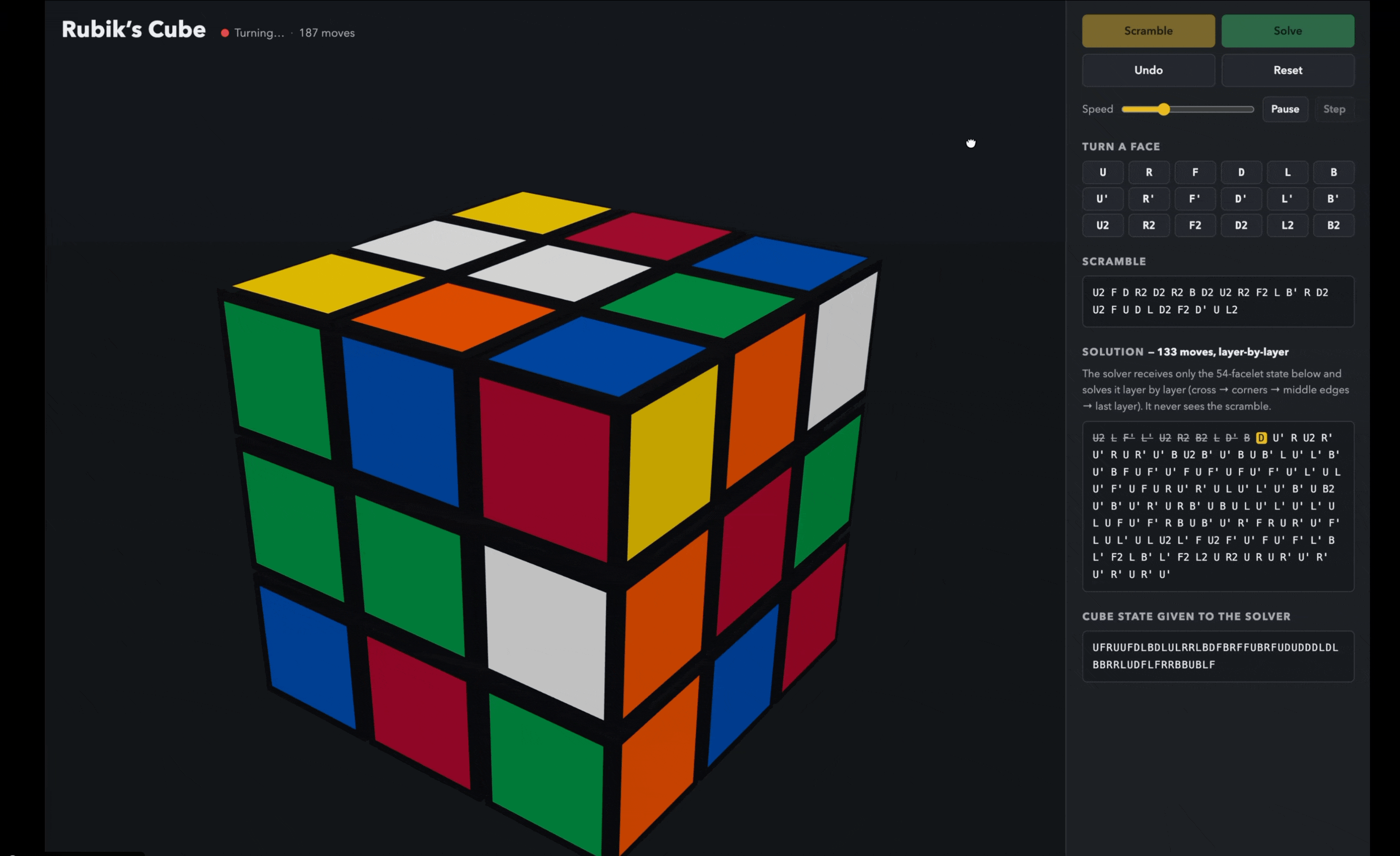Turn the D face
The width and height of the screenshot is (1400, 856).
tap(1241, 172)
